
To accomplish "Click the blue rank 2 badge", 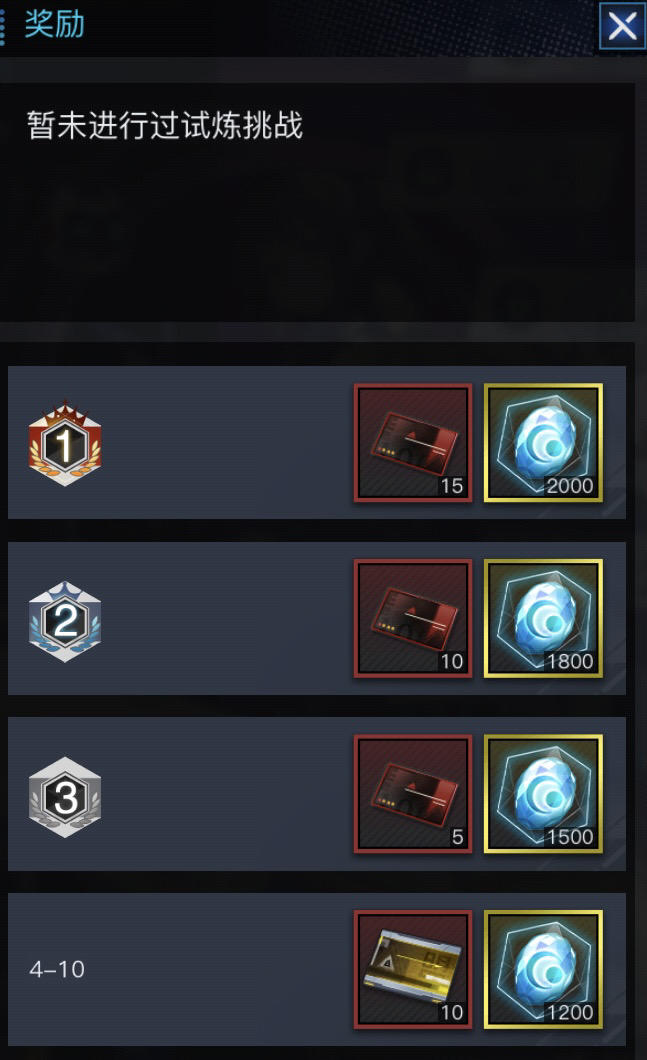I will 65,621.
